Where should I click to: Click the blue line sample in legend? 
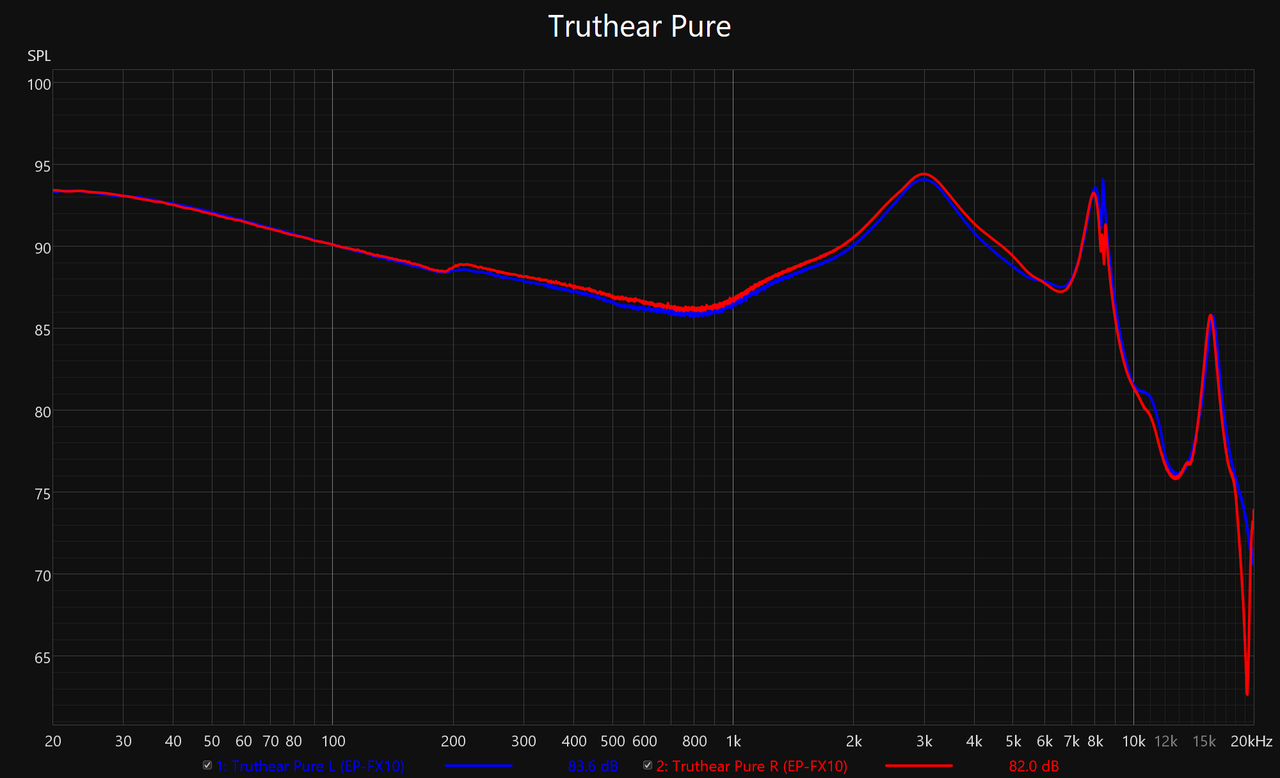[477, 766]
